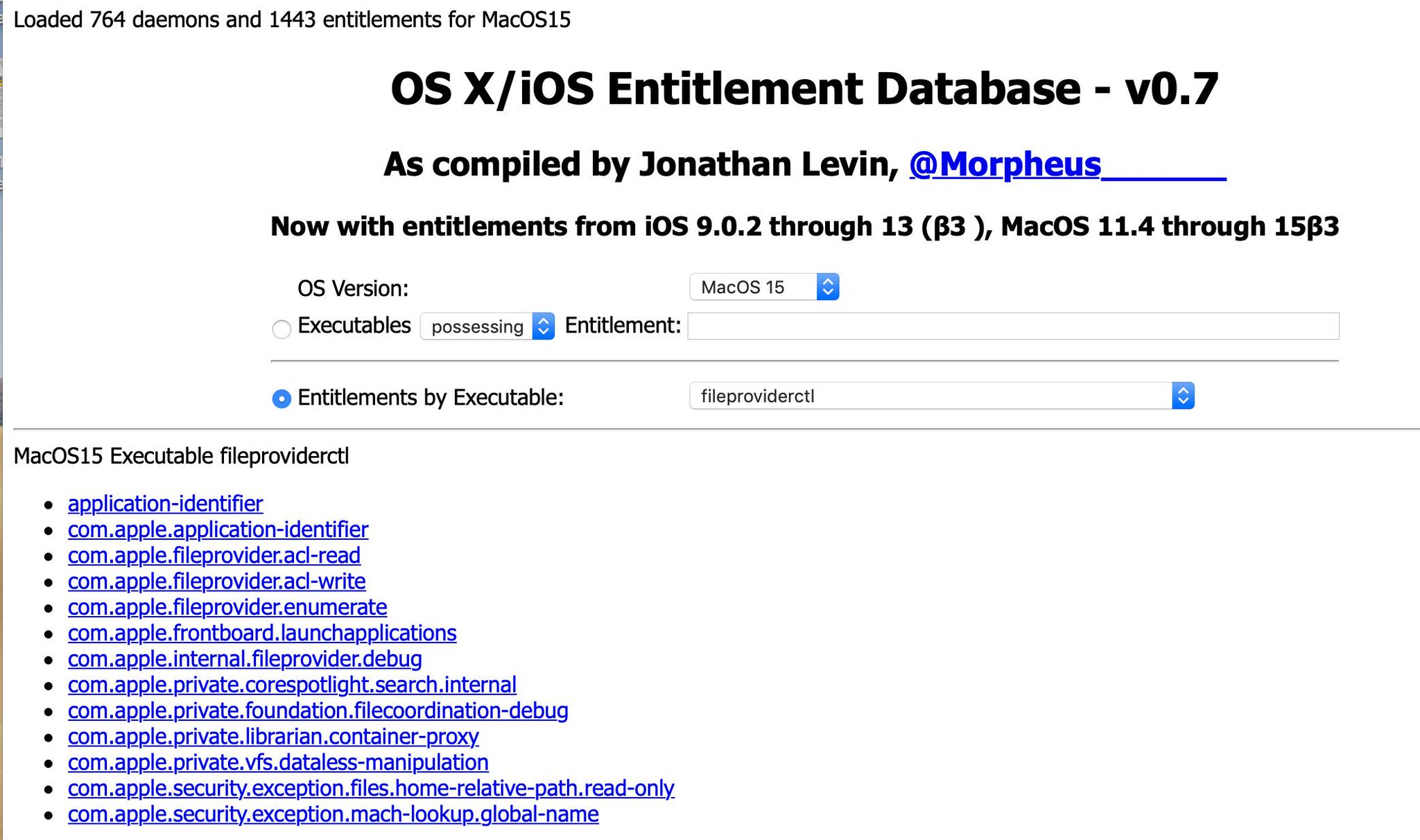Open the possessing dropdown
The width and height of the screenshot is (1420, 840).
click(487, 326)
